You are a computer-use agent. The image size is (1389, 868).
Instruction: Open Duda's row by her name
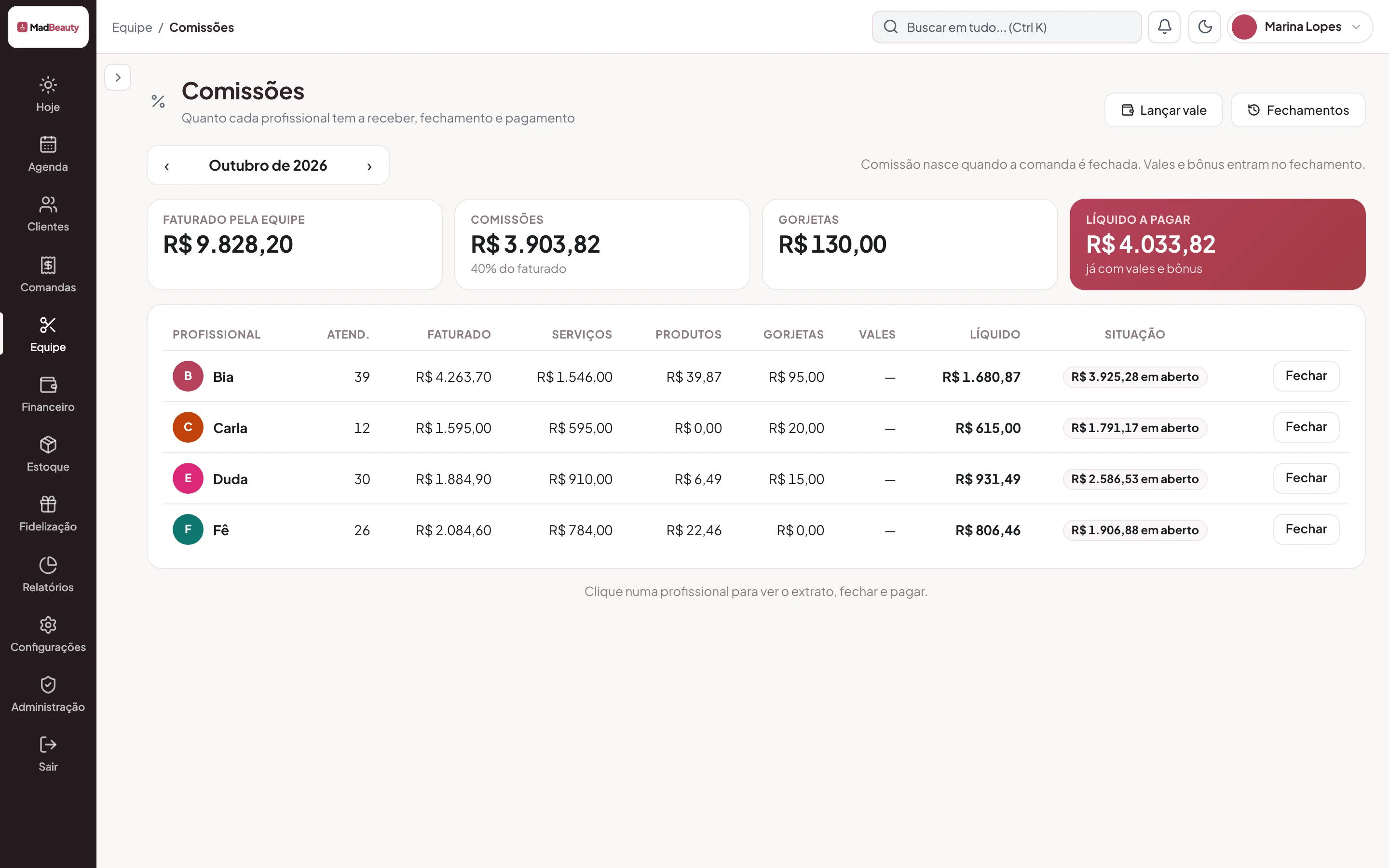tap(230, 479)
